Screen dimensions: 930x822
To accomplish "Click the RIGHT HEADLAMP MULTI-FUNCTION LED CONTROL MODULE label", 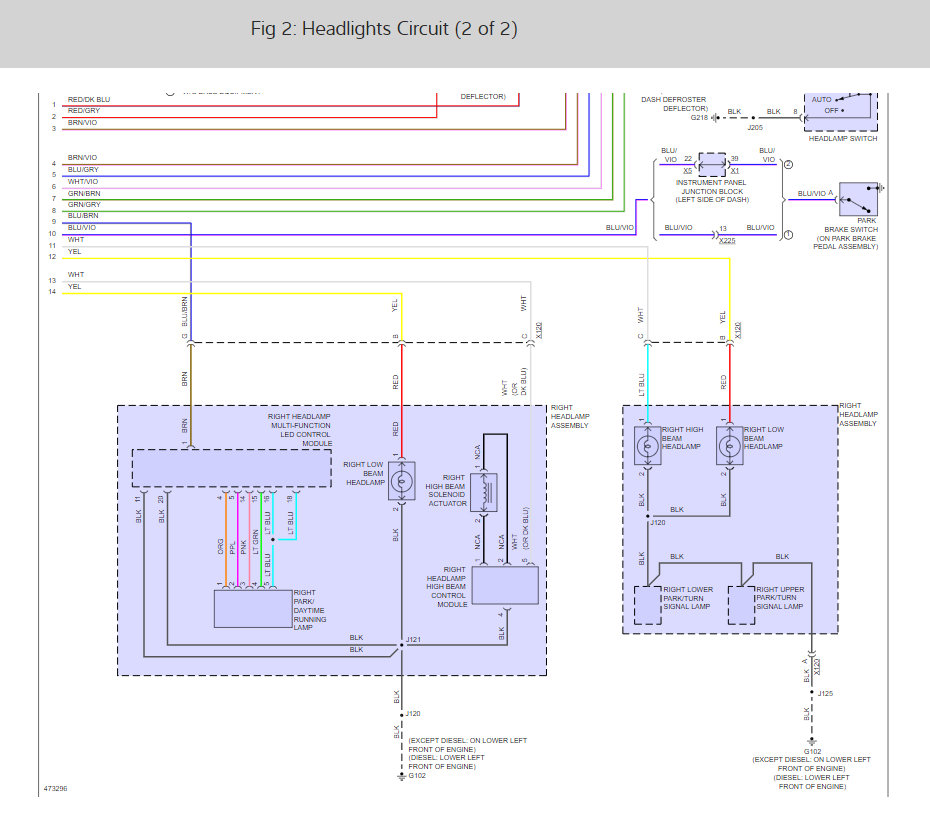I will point(300,430).
